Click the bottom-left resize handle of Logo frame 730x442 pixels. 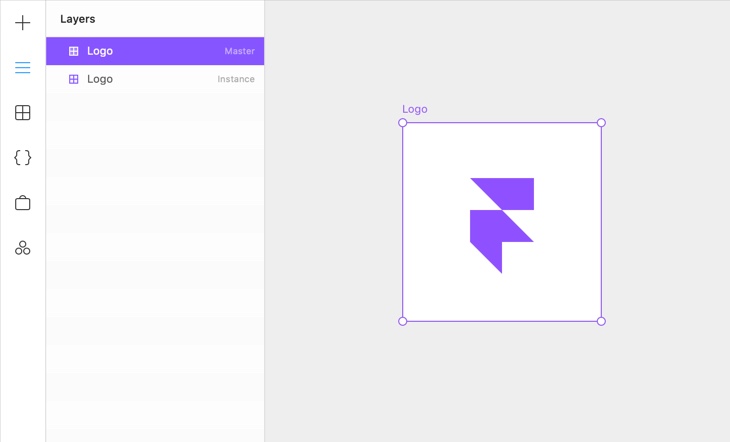click(403, 321)
